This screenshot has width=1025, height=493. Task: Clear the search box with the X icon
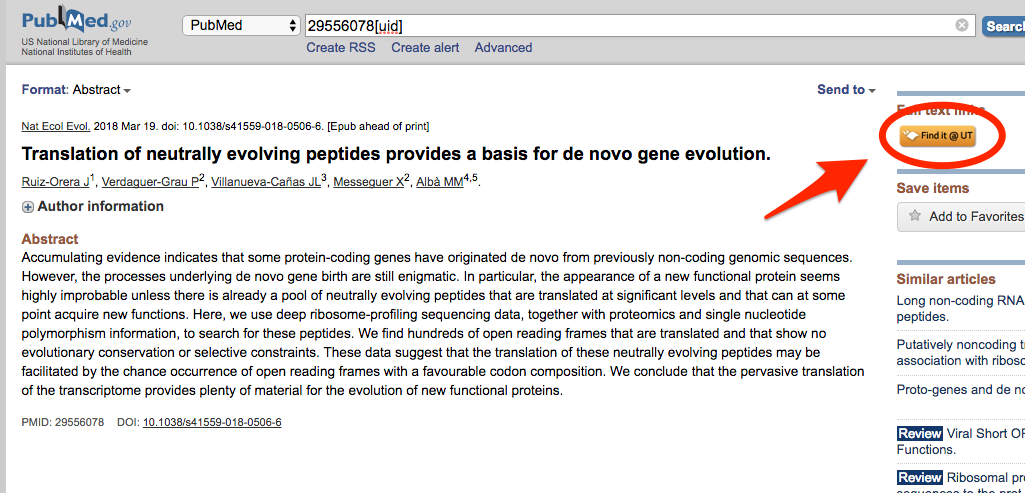tap(962, 26)
